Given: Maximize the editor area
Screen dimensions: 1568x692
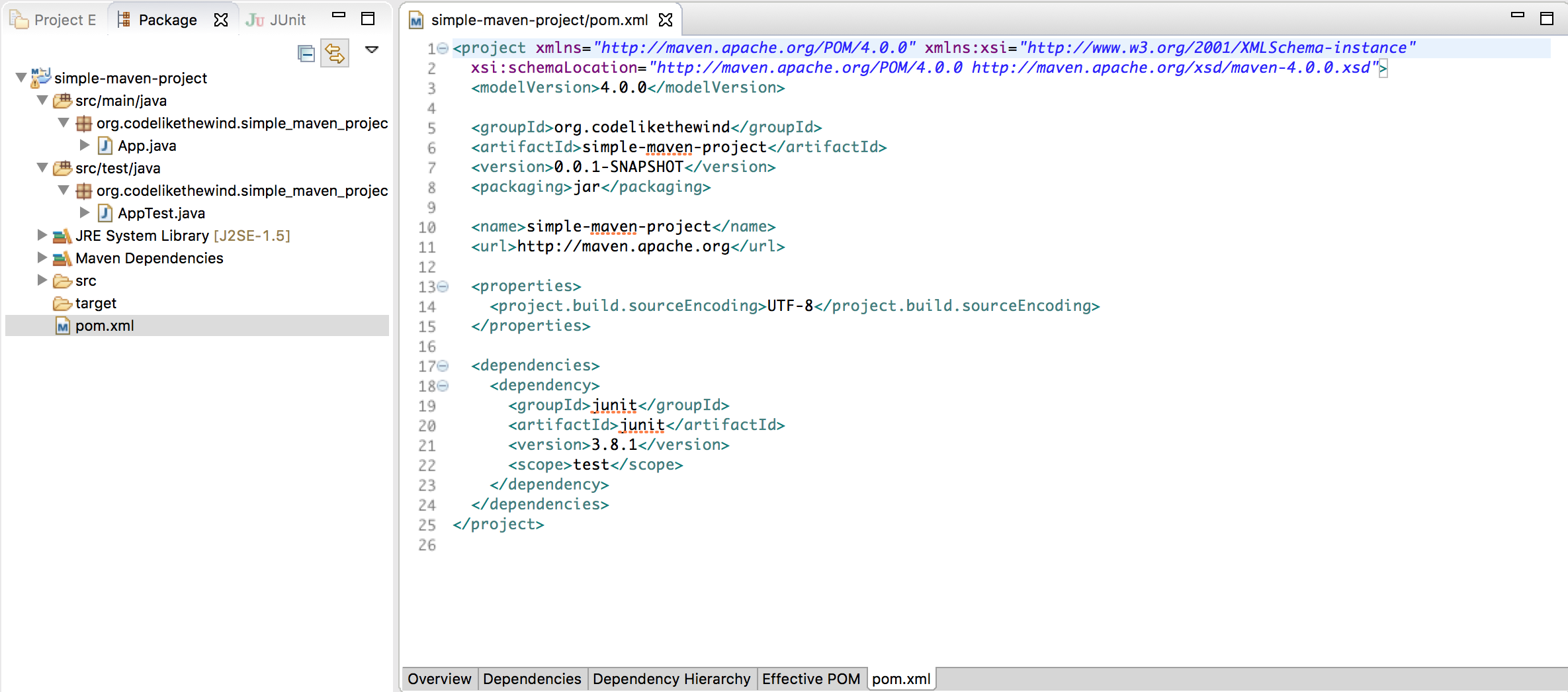Looking at the screenshot, I should [1547, 19].
